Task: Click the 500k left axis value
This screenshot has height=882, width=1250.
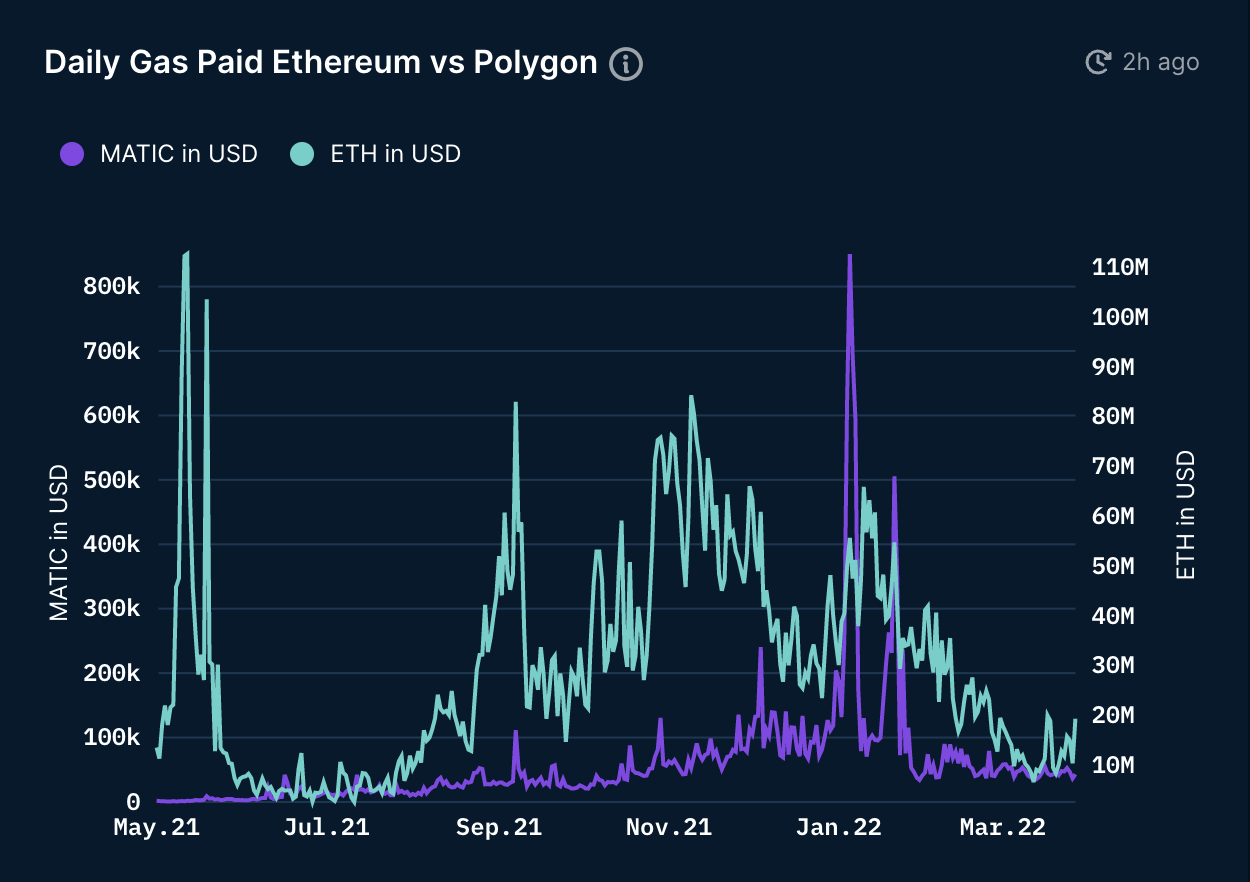Action: point(110,480)
